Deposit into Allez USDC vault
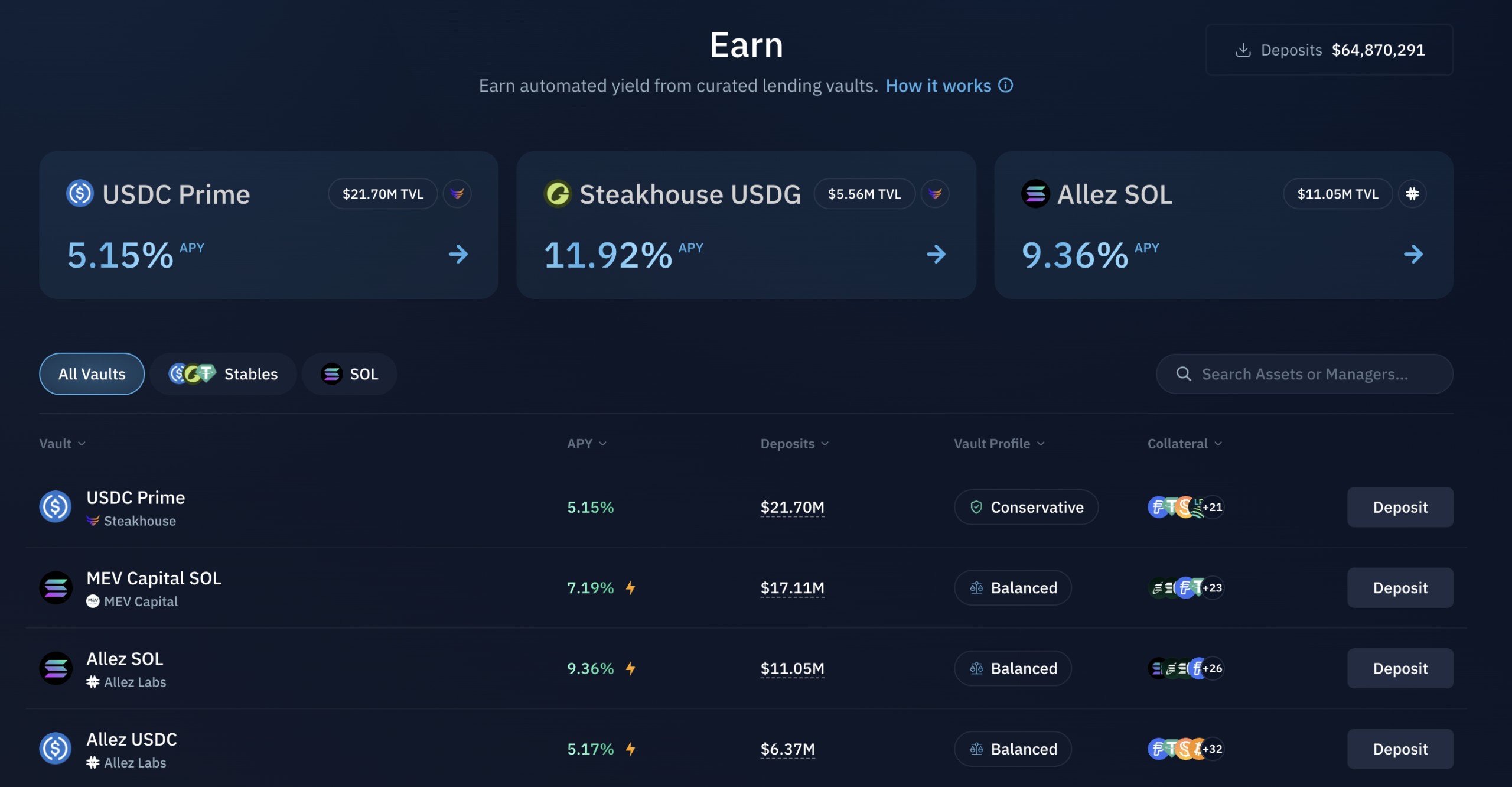This screenshot has height=787, width=1512. [x=1400, y=749]
